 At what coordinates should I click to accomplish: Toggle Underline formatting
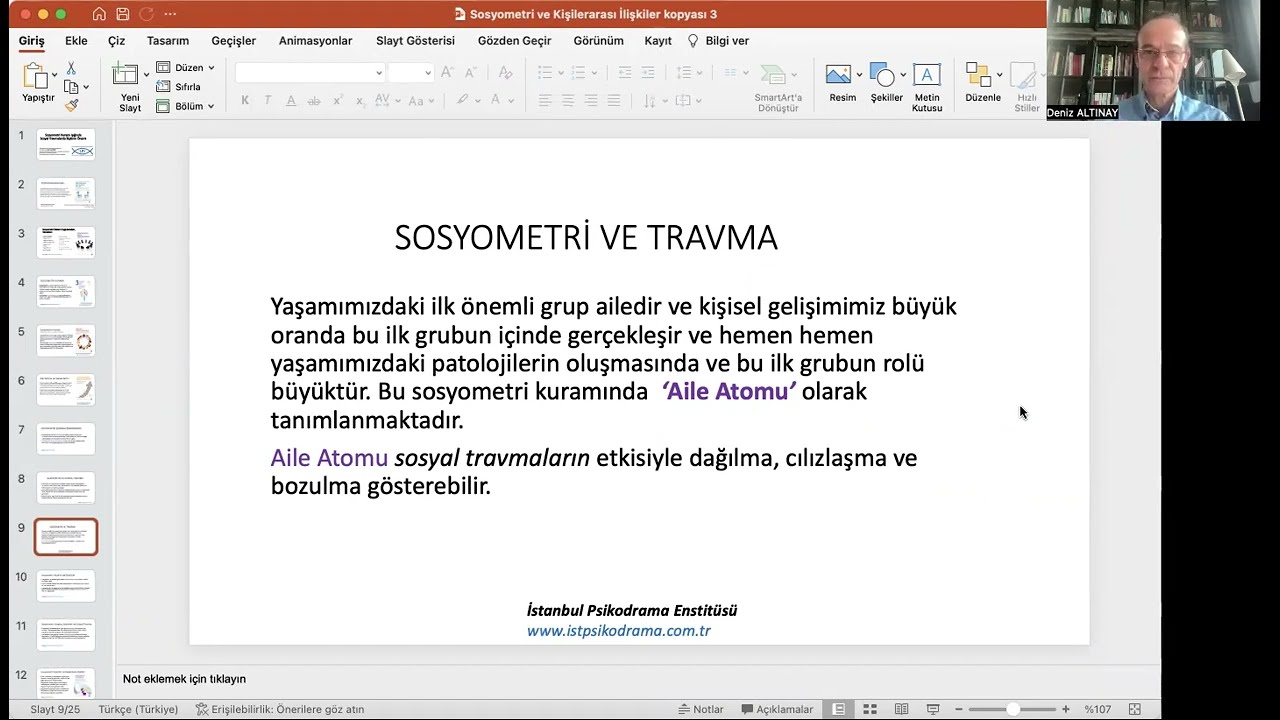[x=290, y=101]
